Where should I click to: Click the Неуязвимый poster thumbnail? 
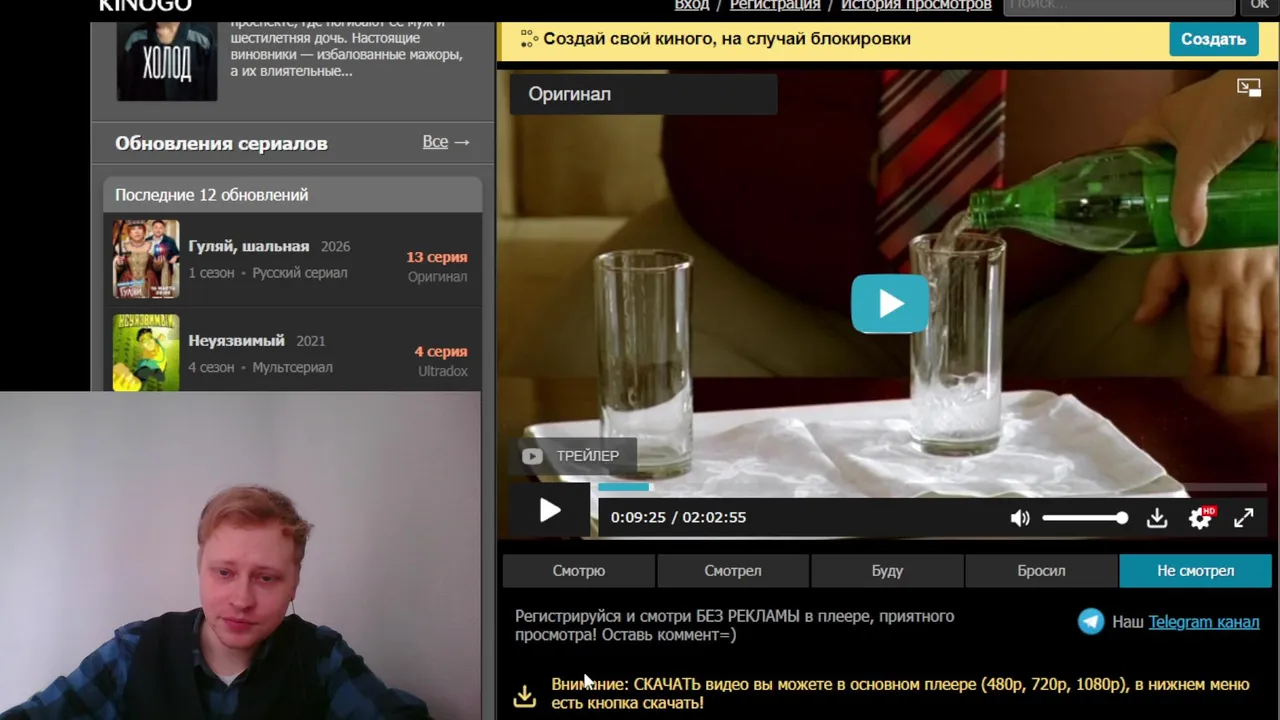(x=146, y=352)
